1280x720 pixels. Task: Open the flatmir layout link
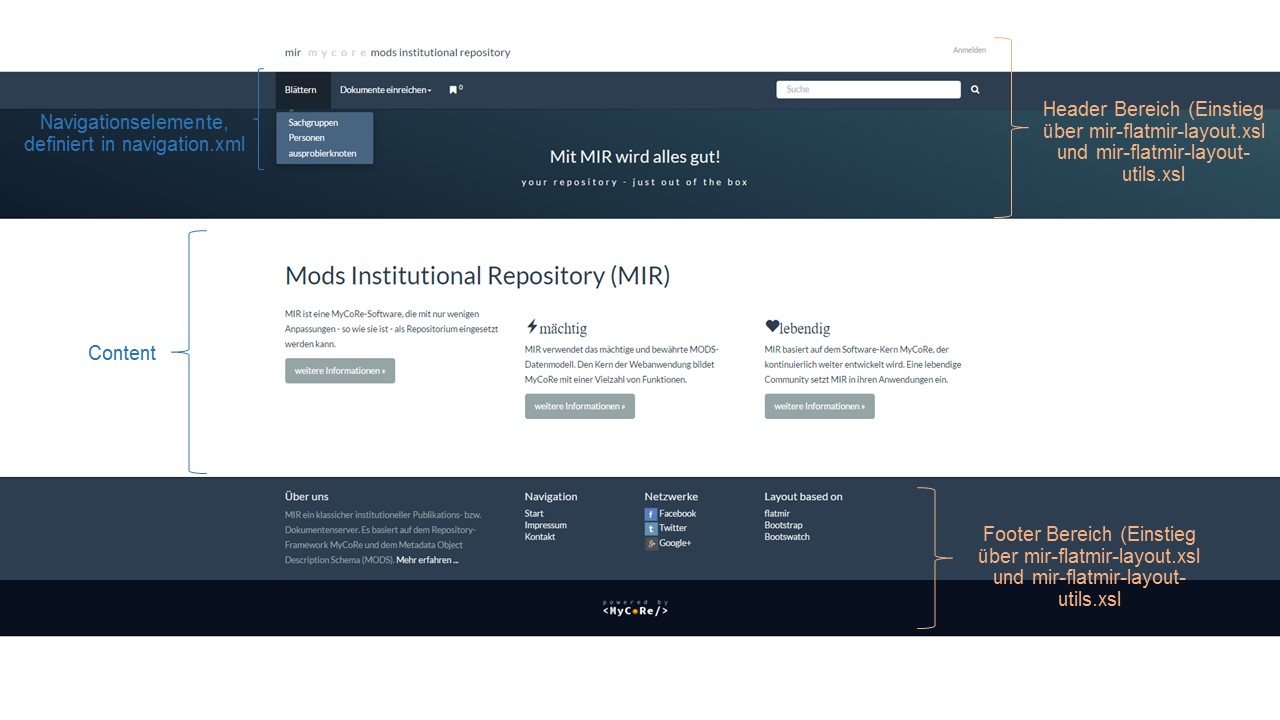point(777,514)
